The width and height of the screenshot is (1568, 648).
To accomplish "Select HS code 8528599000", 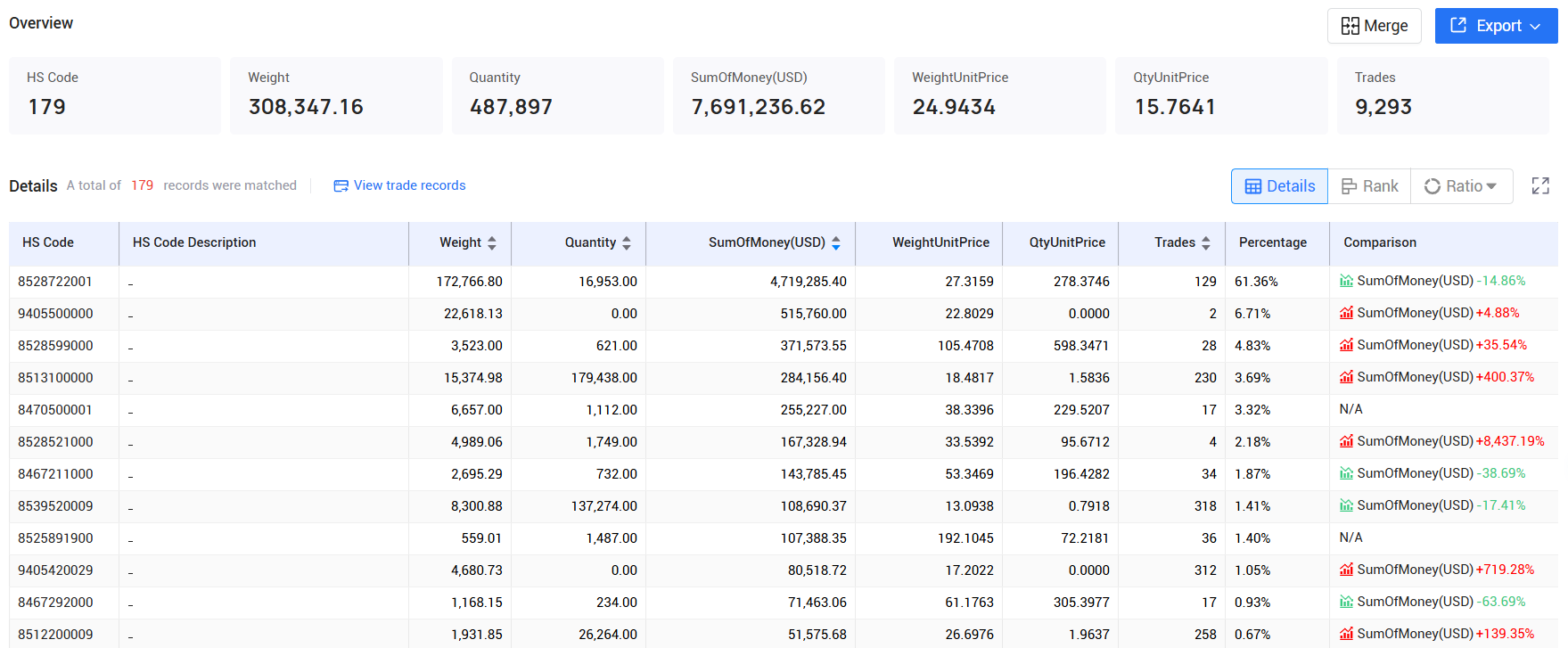I will tap(55, 346).
